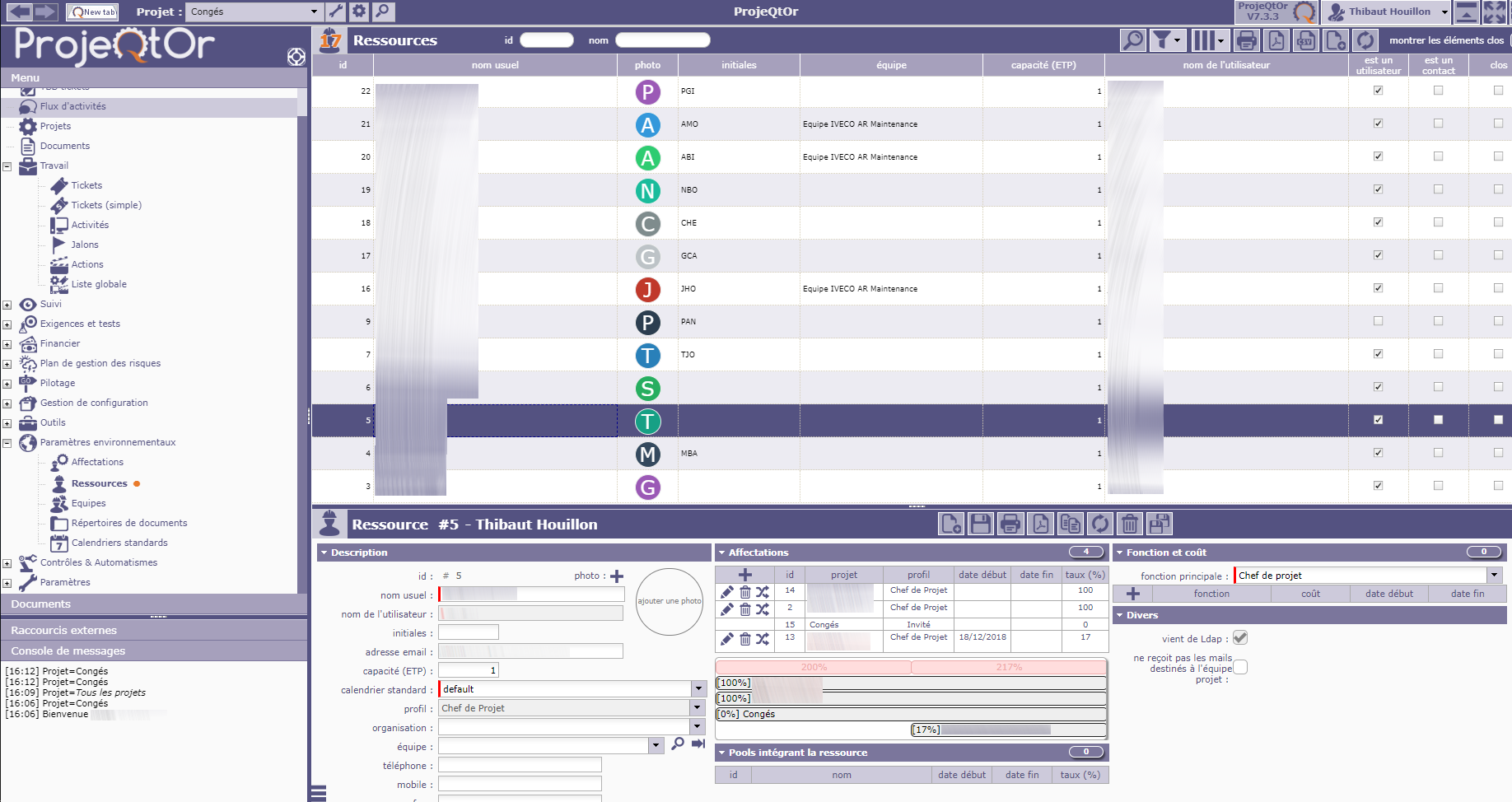Undo changes on the resource detail

pyautogui.click(x=1100, y=524)
